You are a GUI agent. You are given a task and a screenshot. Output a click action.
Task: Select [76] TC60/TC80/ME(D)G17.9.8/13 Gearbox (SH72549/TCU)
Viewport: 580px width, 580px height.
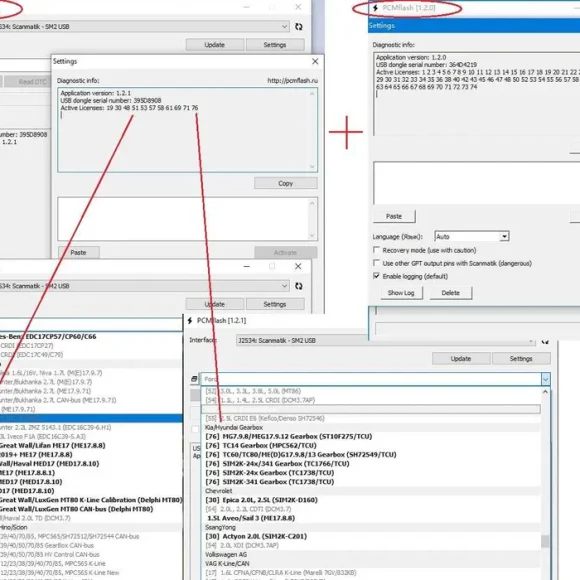pos(301,455)
